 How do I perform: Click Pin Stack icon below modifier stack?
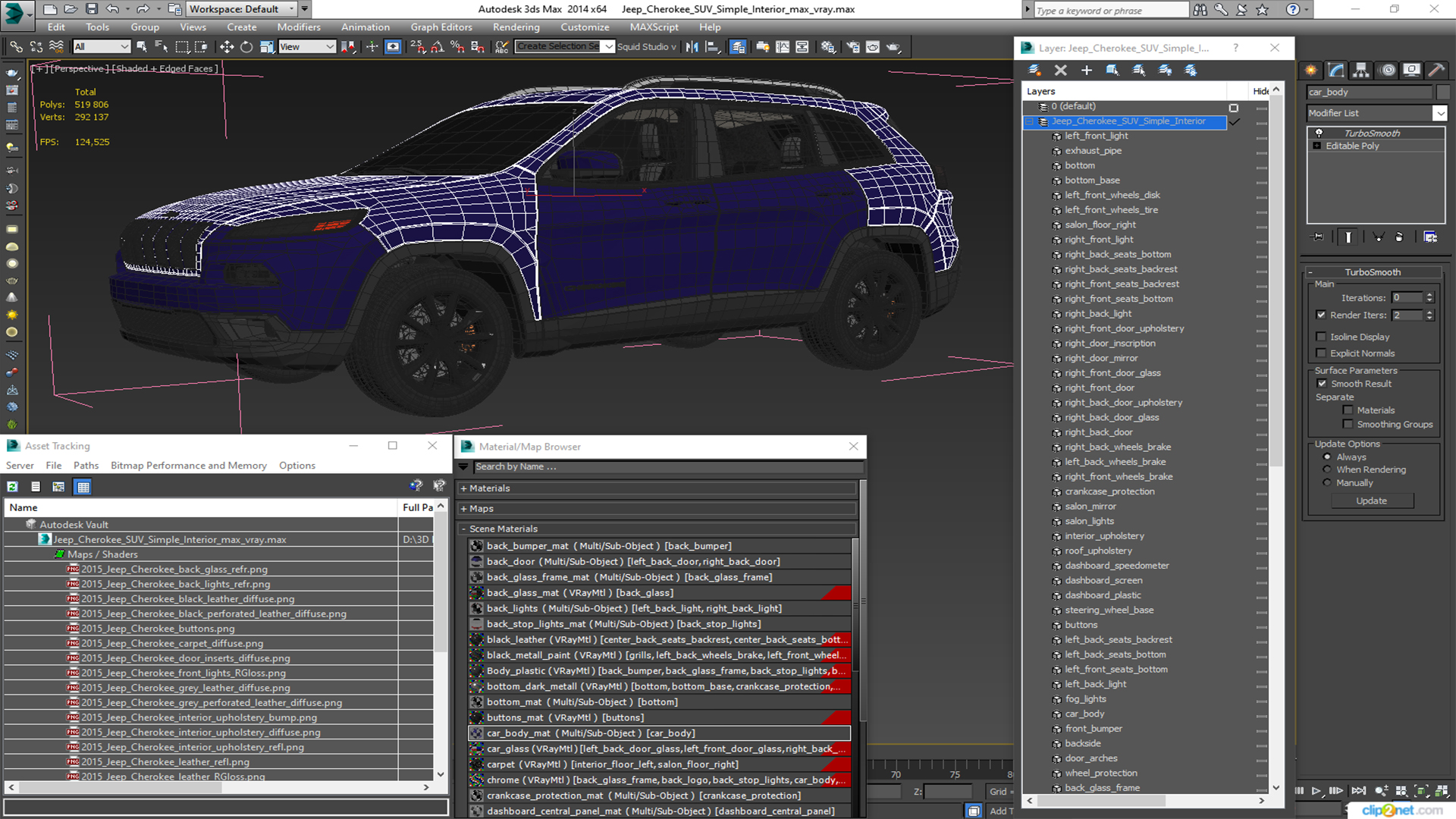[x=1318, y=237]
